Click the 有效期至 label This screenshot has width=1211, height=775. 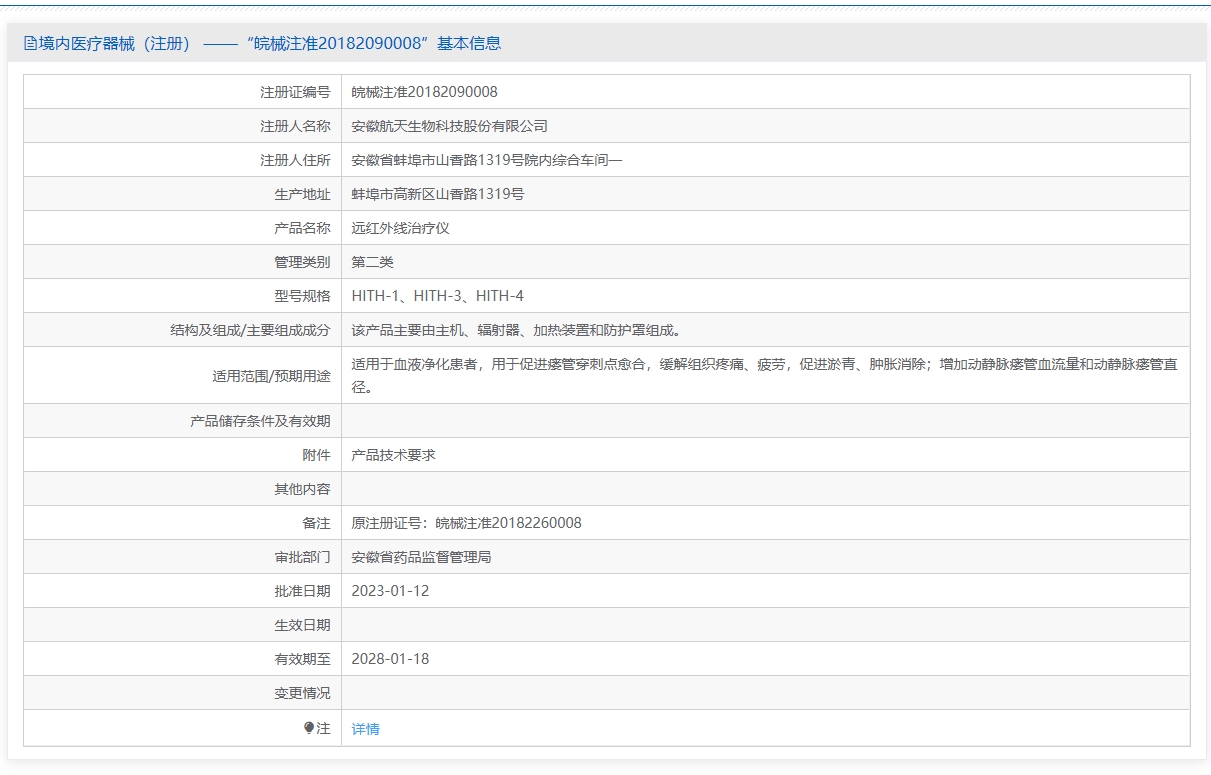(302, 659)
